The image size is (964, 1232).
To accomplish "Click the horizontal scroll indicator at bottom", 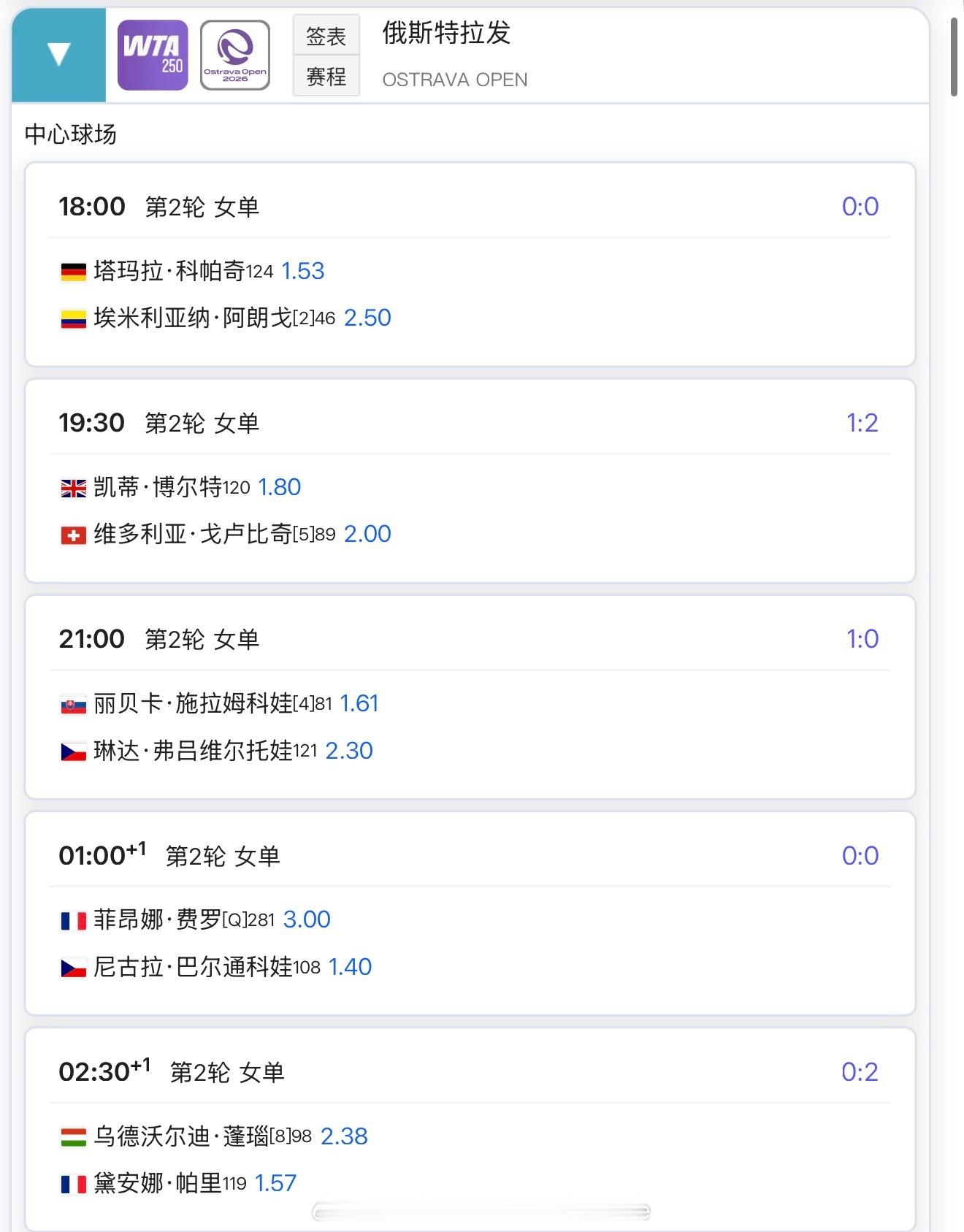I will [x=481, y=1212].
